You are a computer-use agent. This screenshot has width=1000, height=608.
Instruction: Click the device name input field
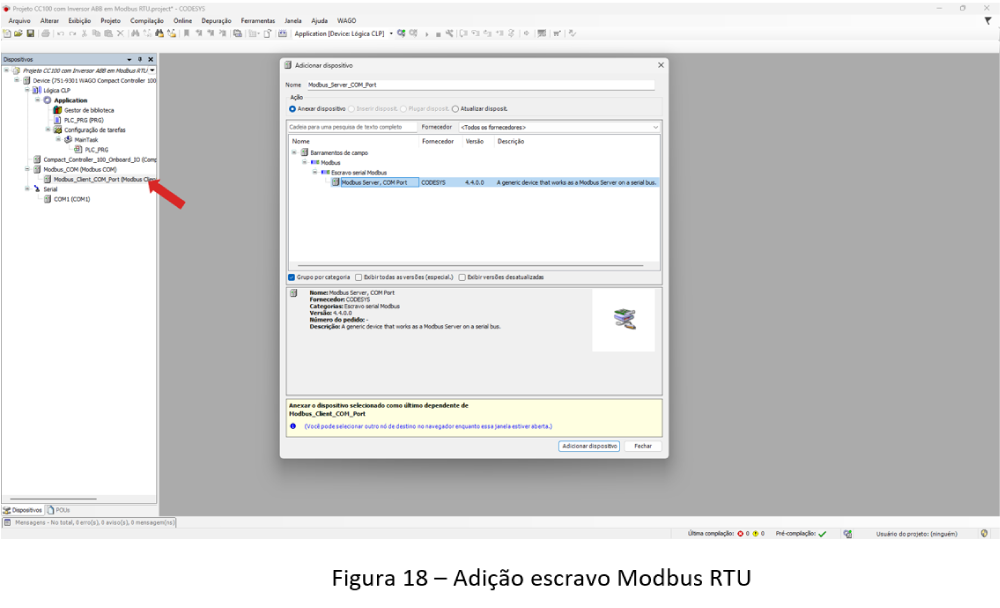(480, 85)
